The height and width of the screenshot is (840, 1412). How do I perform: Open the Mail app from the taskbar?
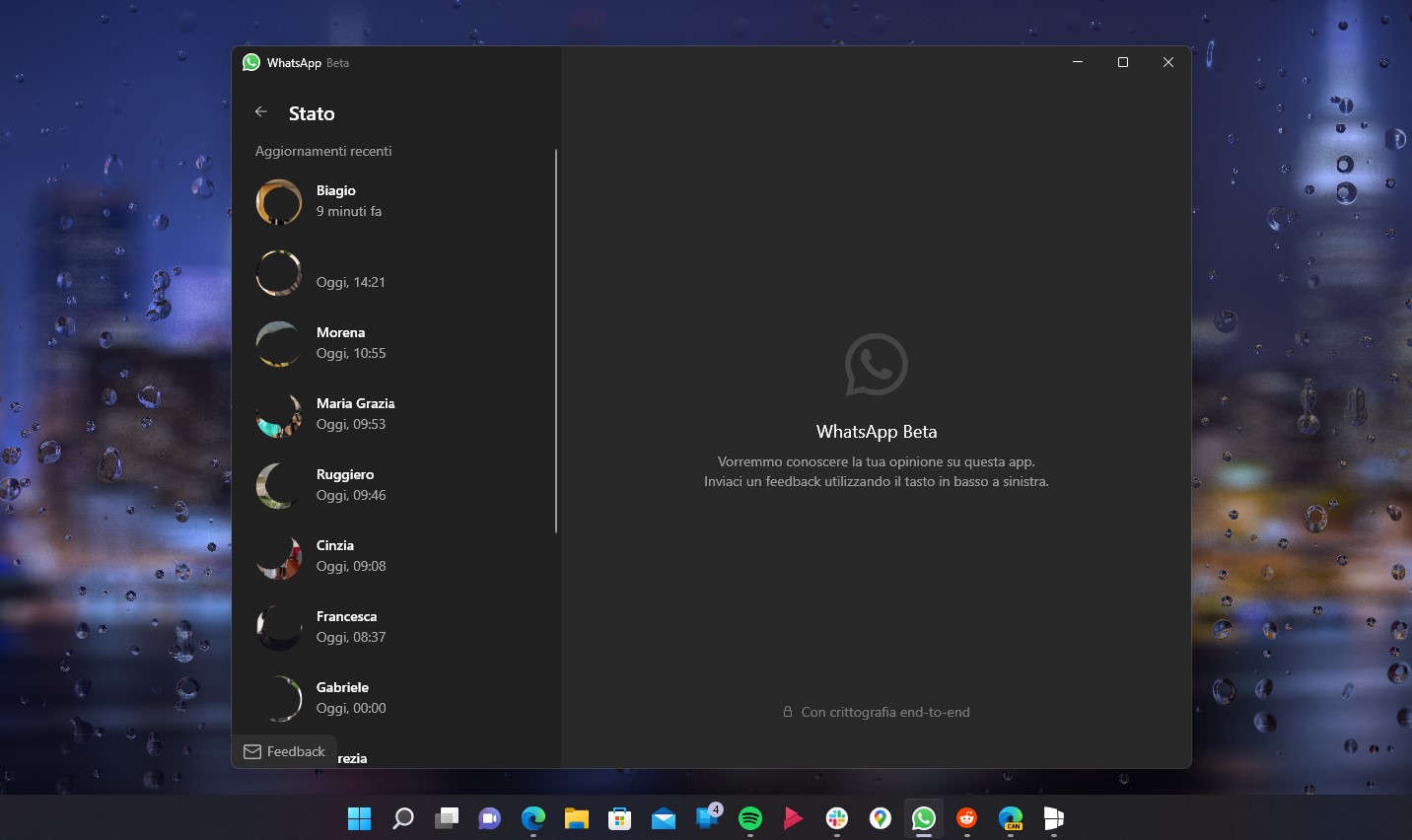coord(664,818)
